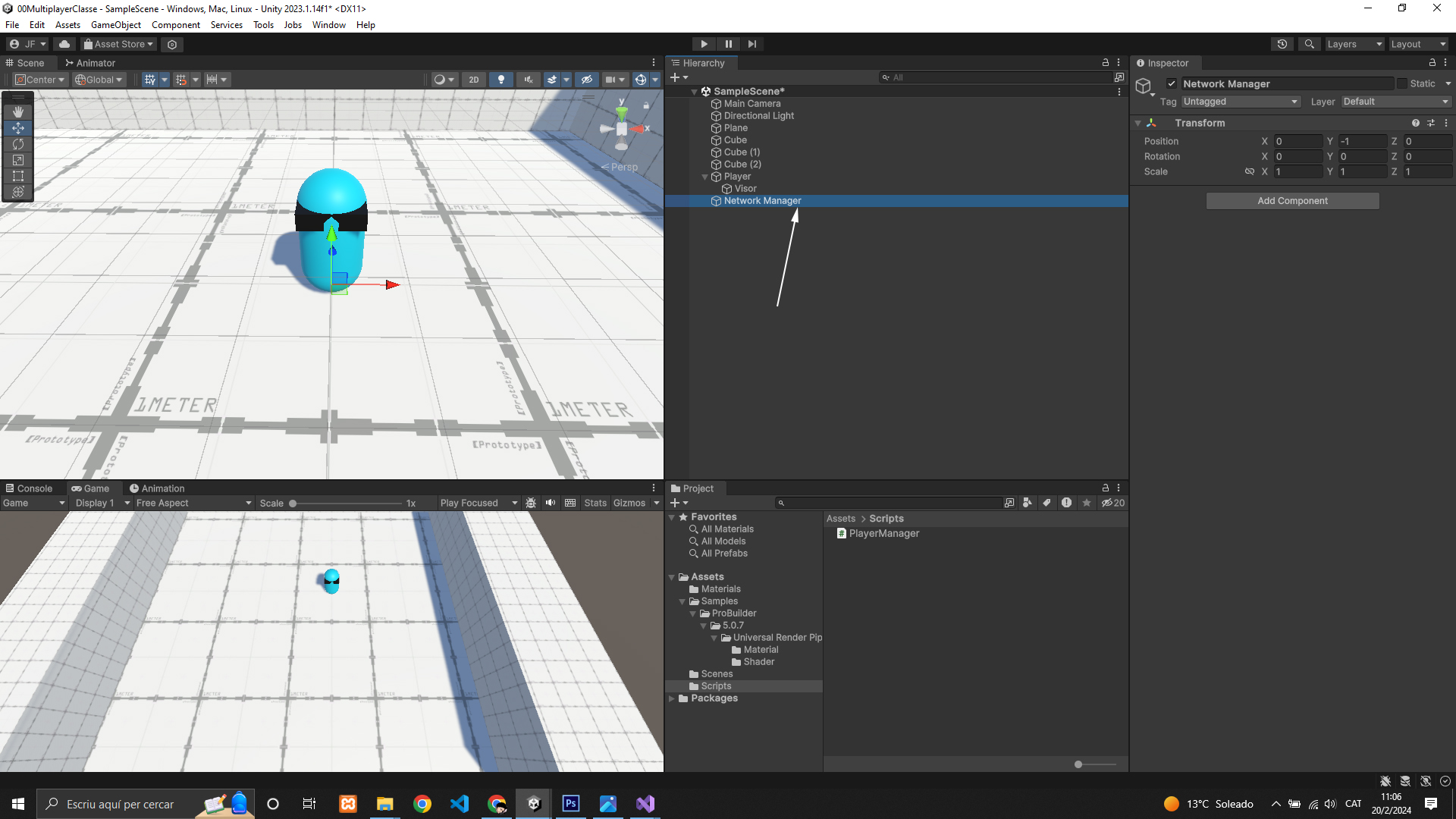Image resolution: width=1456 pixels, height=819 pixels.
Task: Click the Stats button in Game view
Action: click(x=595, y=503)
